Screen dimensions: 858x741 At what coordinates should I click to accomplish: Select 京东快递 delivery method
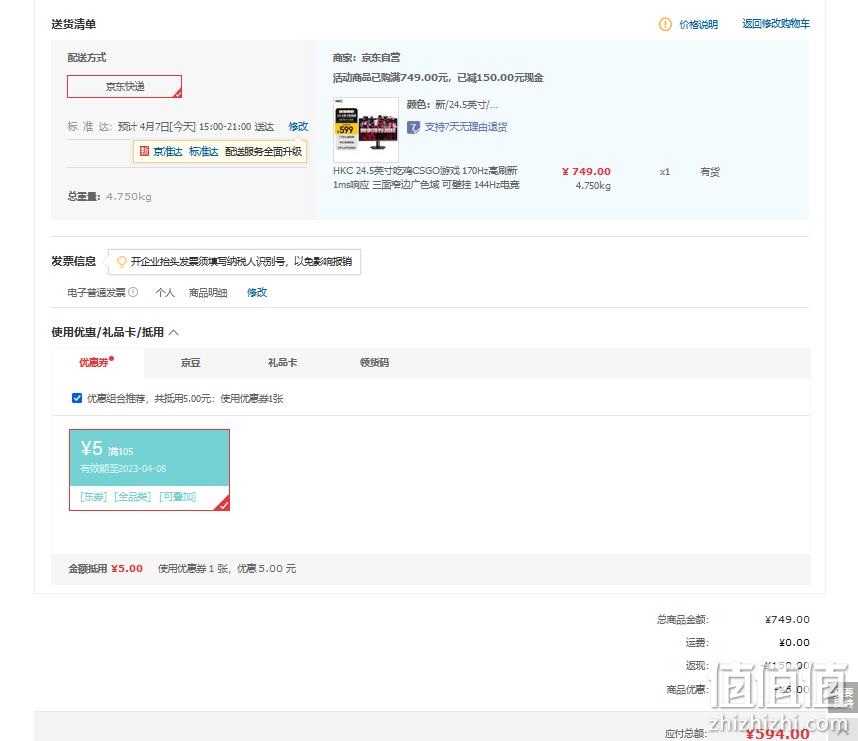point(124,86)
